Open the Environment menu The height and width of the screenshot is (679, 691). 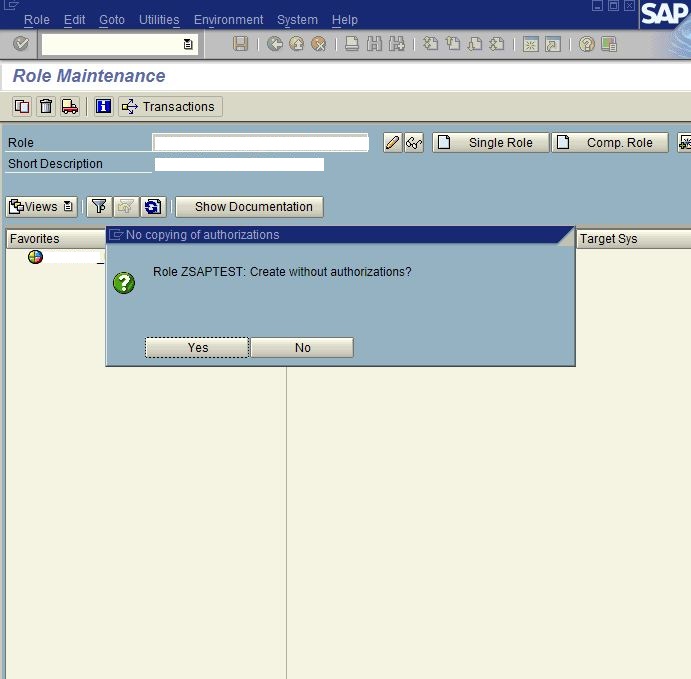[228, 20]
